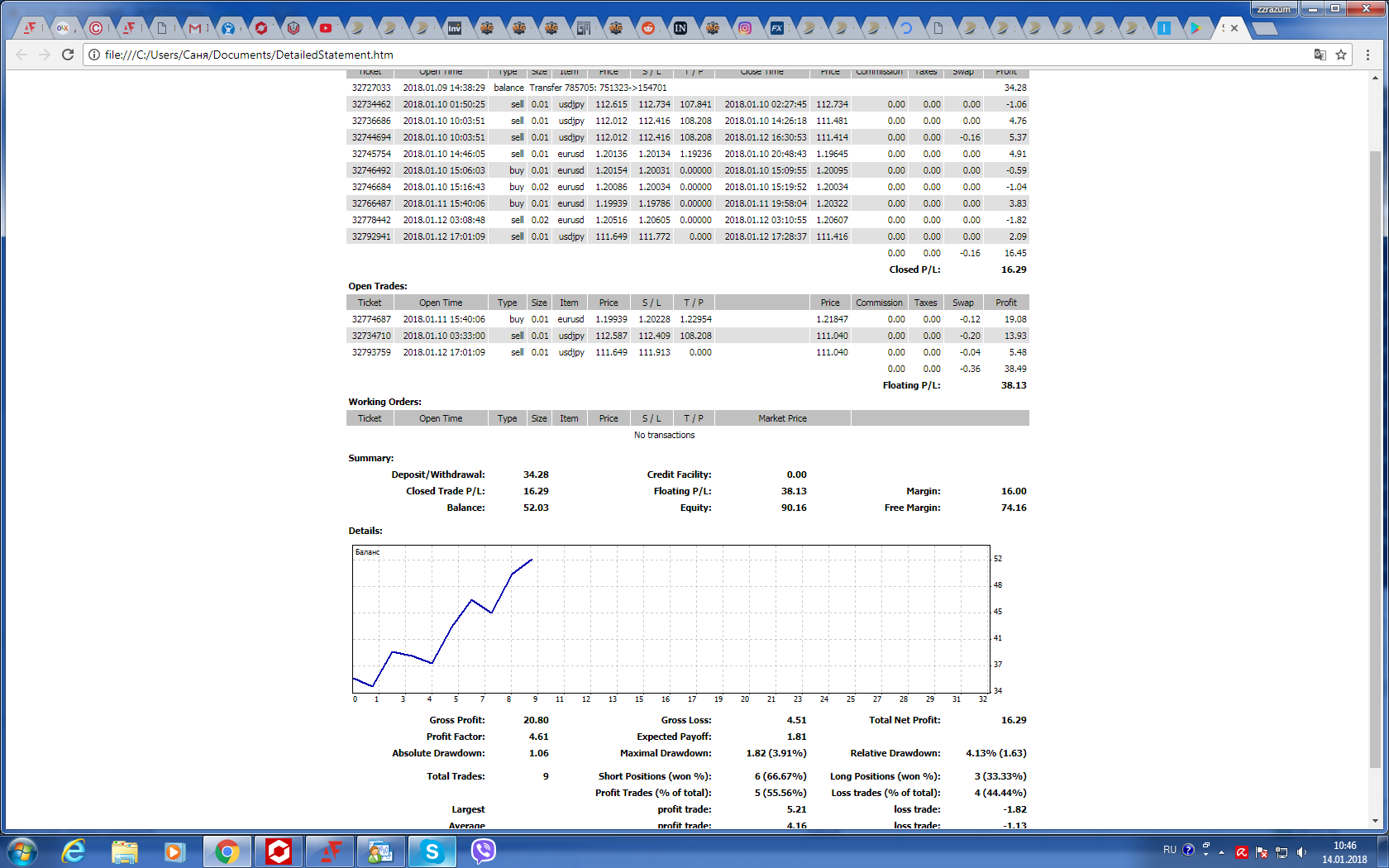Viewport: 1389px width, 868px height.
Task: Click the browser reload button
Action: coord(68,55)
